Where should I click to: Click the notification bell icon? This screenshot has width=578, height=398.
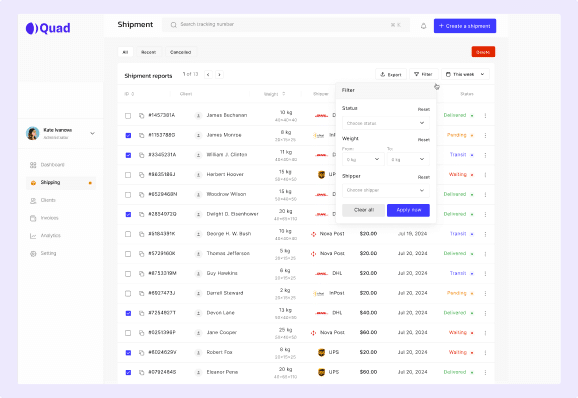point(424,26)
